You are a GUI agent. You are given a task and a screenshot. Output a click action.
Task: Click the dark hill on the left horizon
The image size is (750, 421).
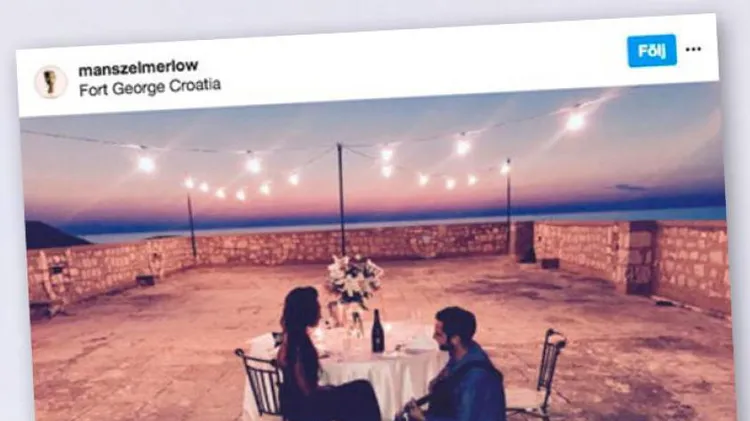(53, 235)
